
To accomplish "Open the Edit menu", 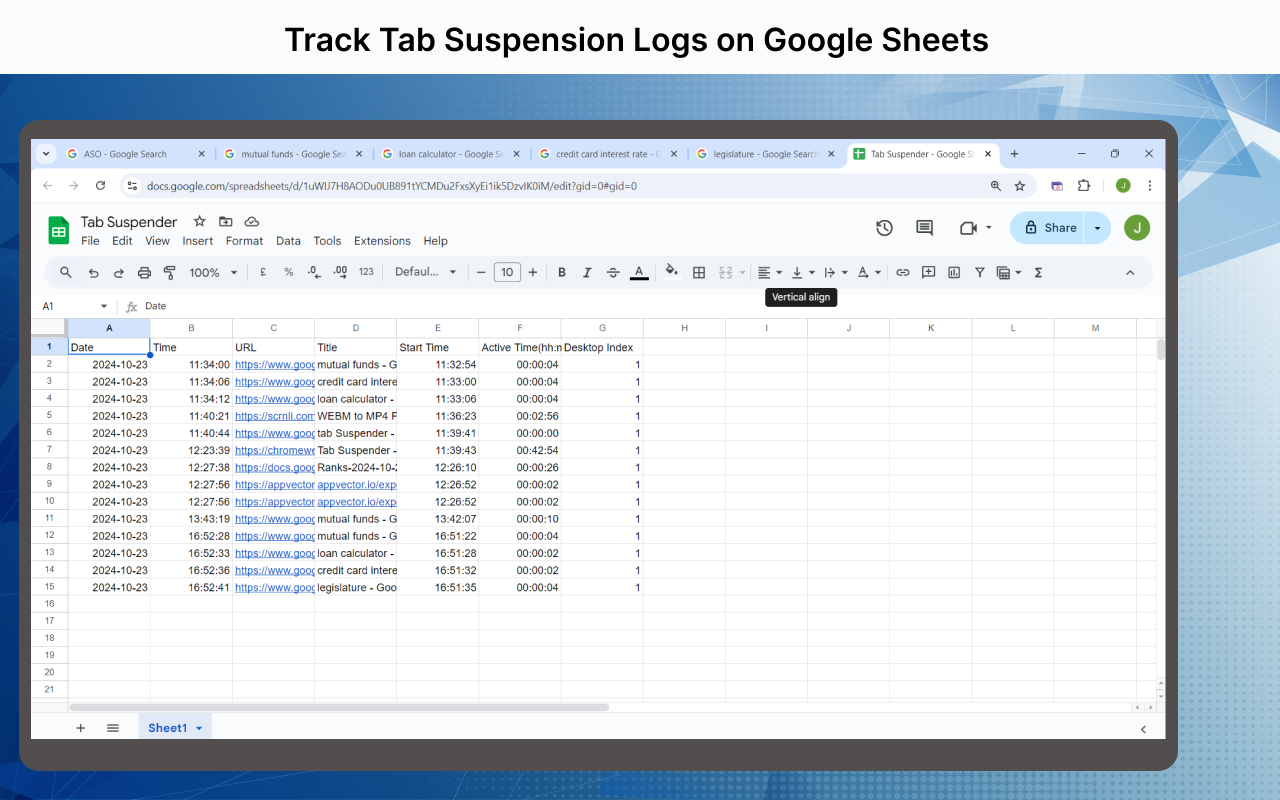I will [122, 241].
